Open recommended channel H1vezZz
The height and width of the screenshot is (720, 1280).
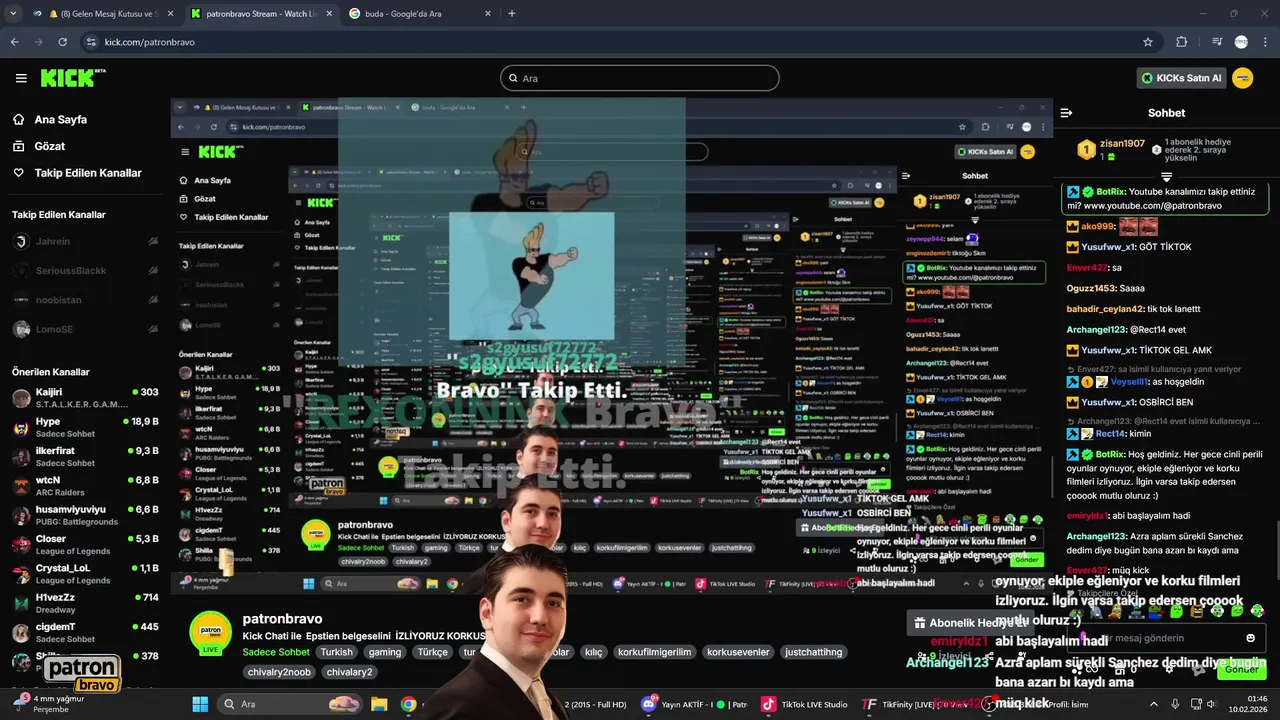point(85,603)
